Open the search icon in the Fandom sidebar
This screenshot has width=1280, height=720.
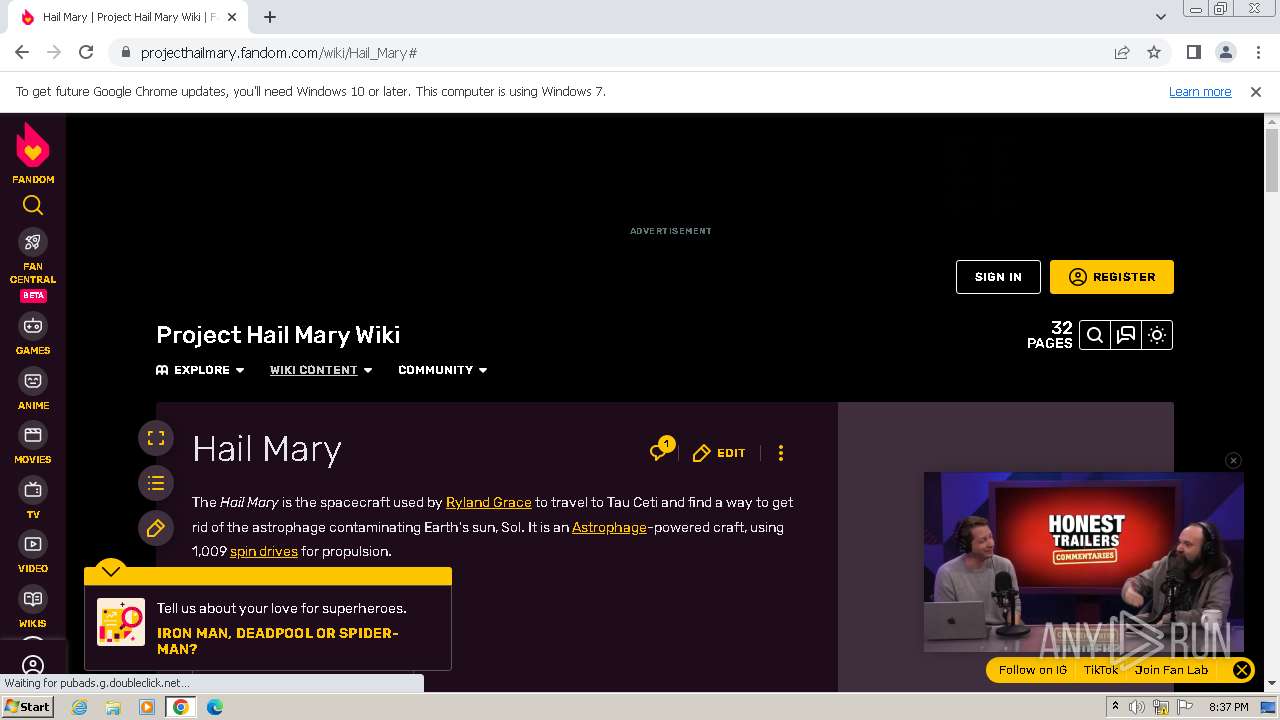(33, 205)
